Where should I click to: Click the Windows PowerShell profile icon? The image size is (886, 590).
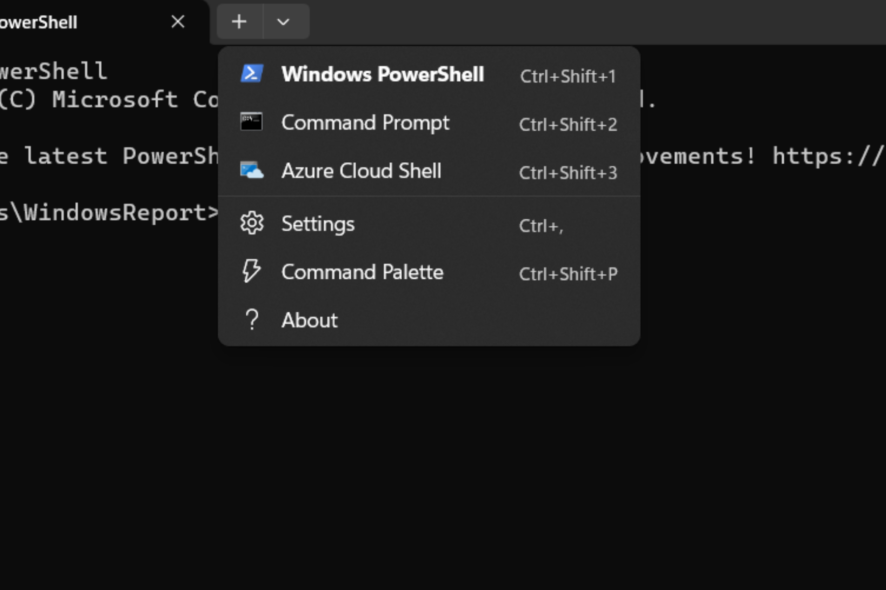coord(251,73)
